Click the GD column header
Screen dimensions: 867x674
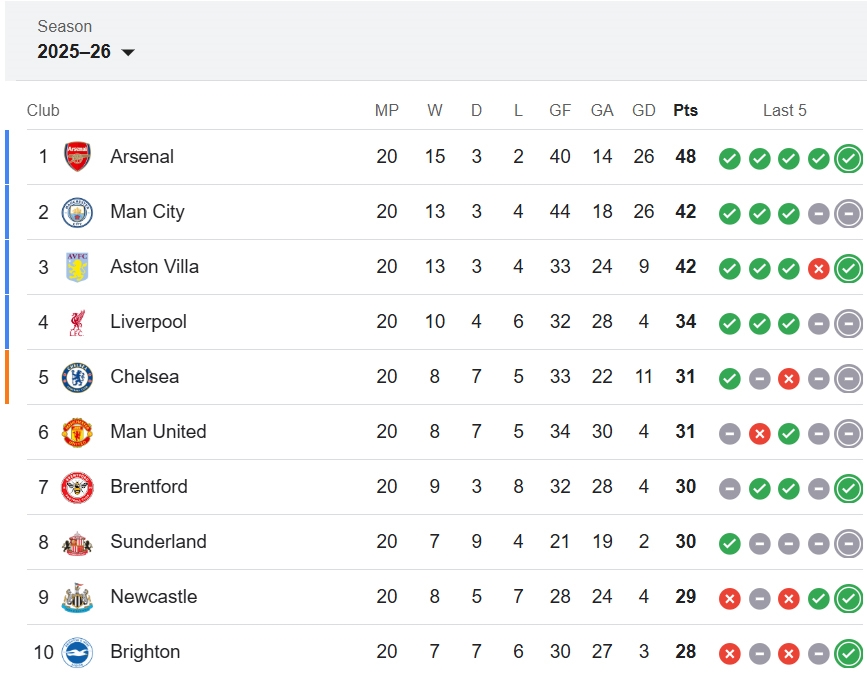644,110
